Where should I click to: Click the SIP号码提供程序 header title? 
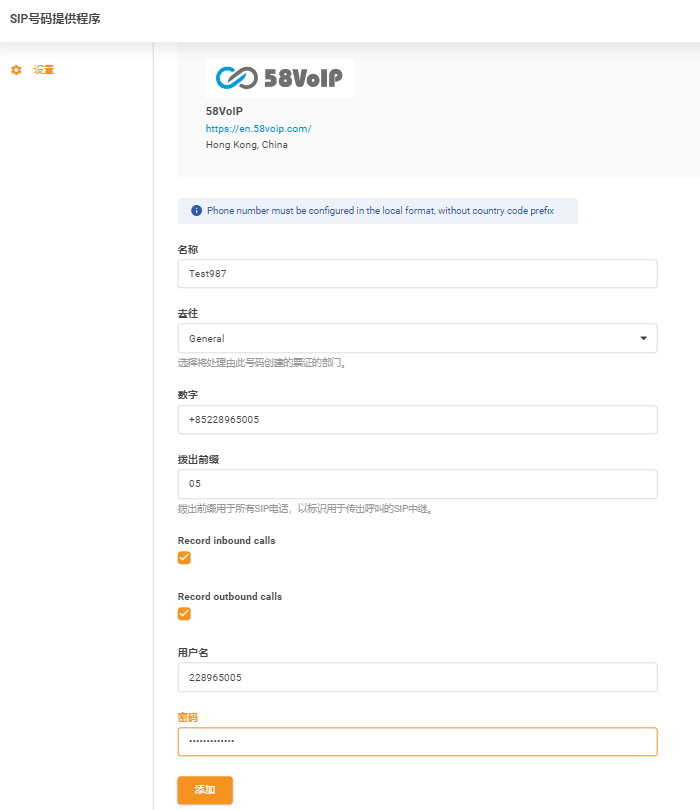pyautogui.click(x=57, y=18)
